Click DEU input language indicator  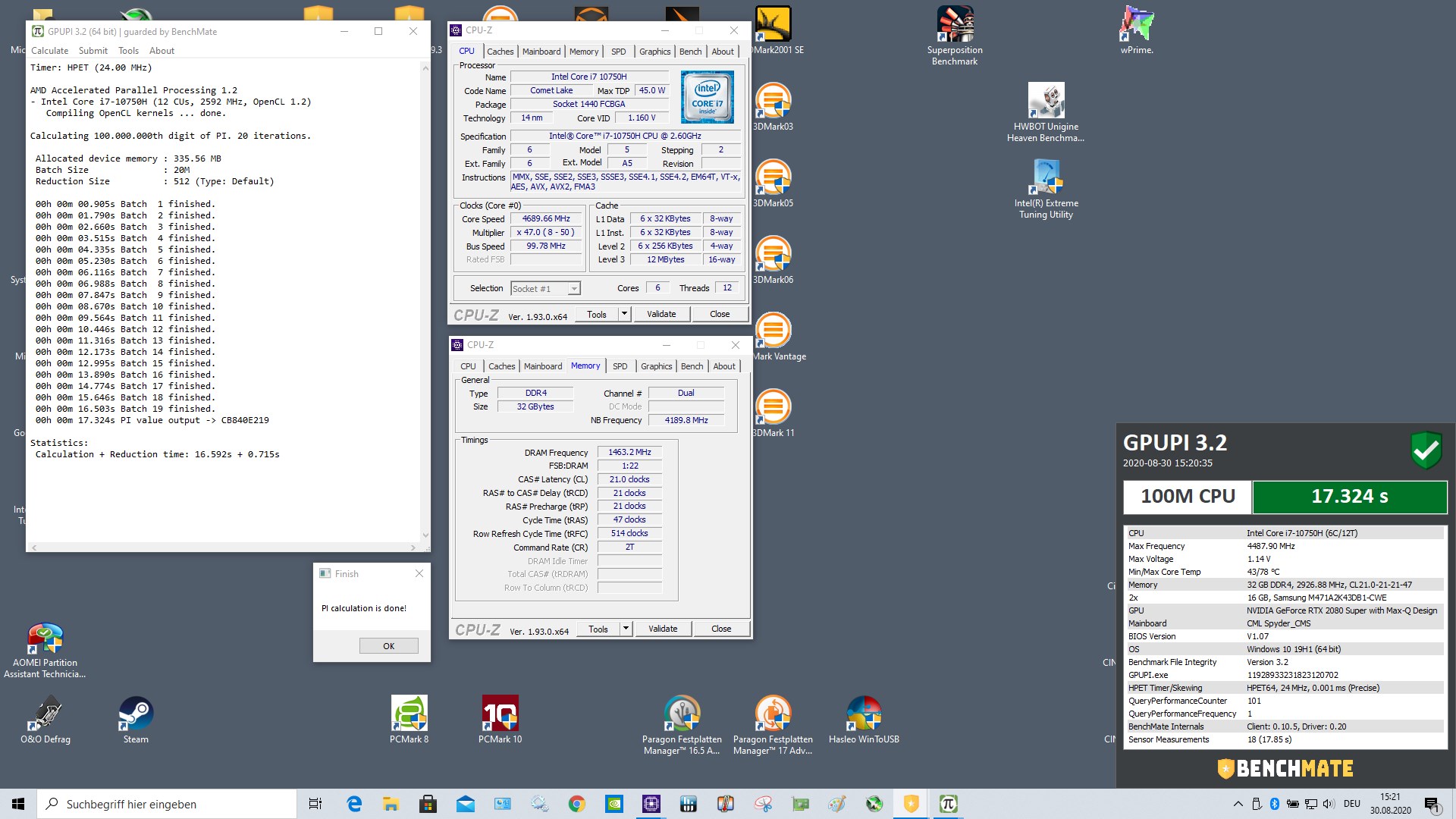(x=1351, y=804)
